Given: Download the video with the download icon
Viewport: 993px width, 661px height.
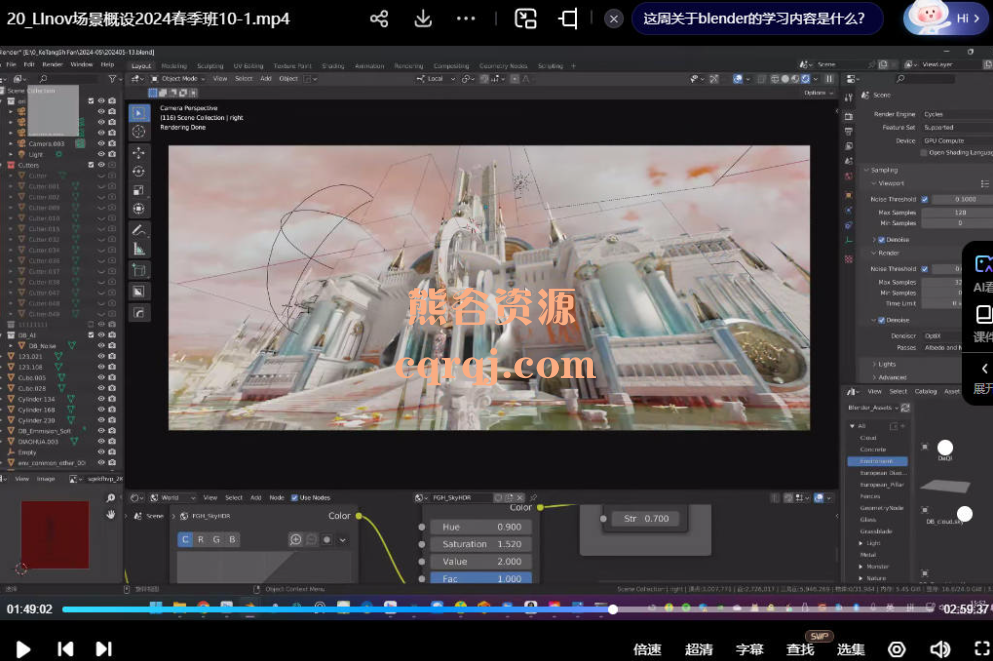Looking at the screenshot, I should 423,19.
